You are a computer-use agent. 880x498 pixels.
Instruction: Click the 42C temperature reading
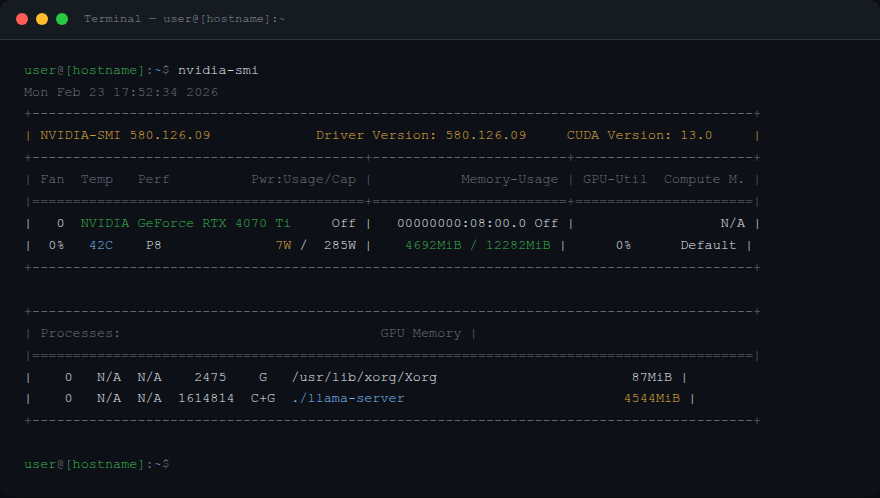click(101, 245)
